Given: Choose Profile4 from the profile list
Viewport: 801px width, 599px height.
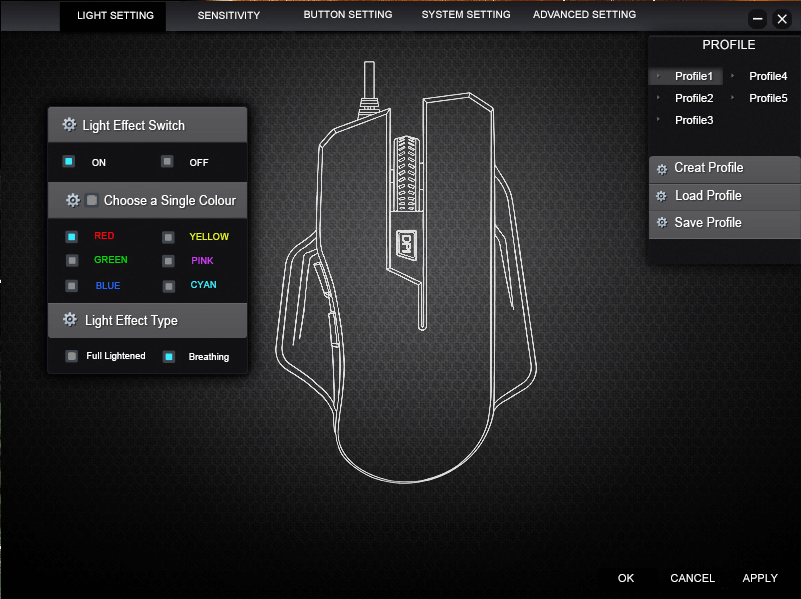Looking at the screenshot, I should (768, 76).
